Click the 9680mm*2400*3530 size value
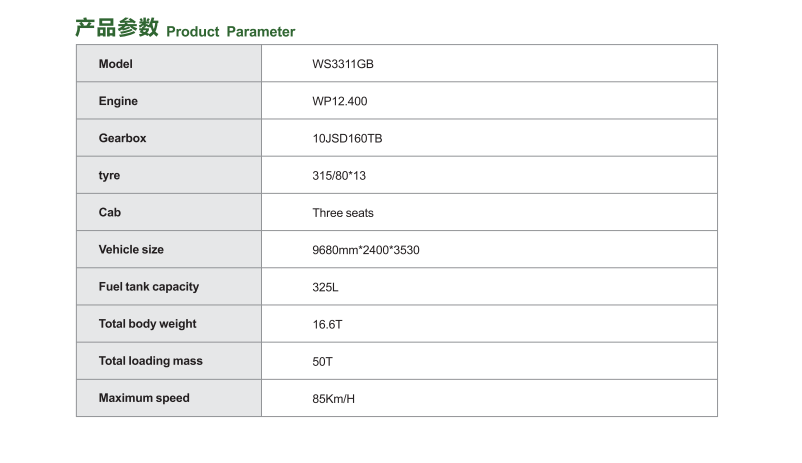The image size is (802, 463). tap(366, 250)
